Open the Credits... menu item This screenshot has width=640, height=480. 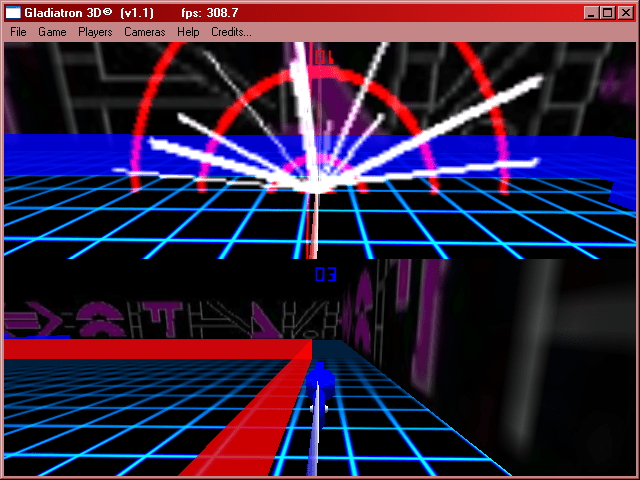tap(231, 32)
